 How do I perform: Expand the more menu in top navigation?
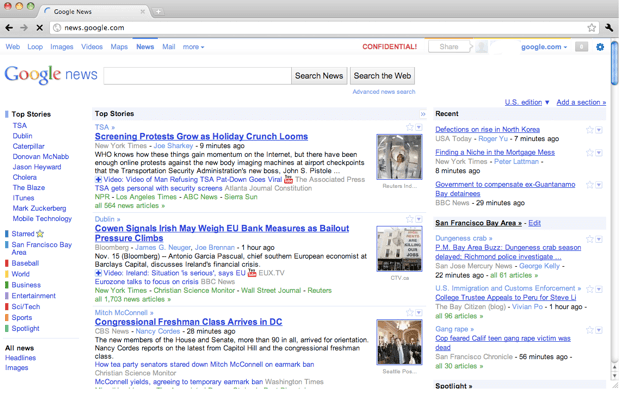[x=193, y=47]
